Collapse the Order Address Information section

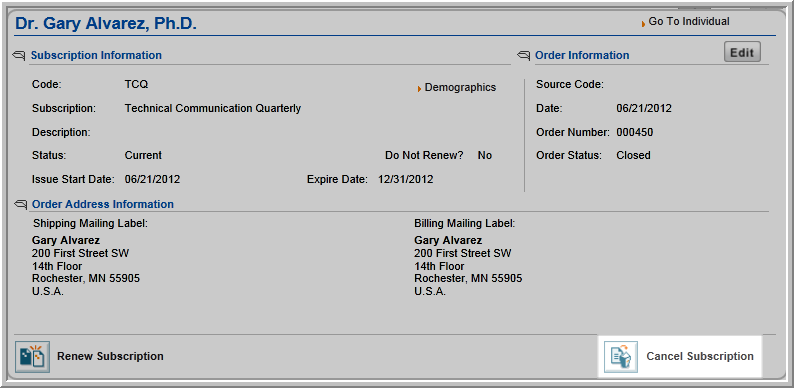[x=20, y=204]
